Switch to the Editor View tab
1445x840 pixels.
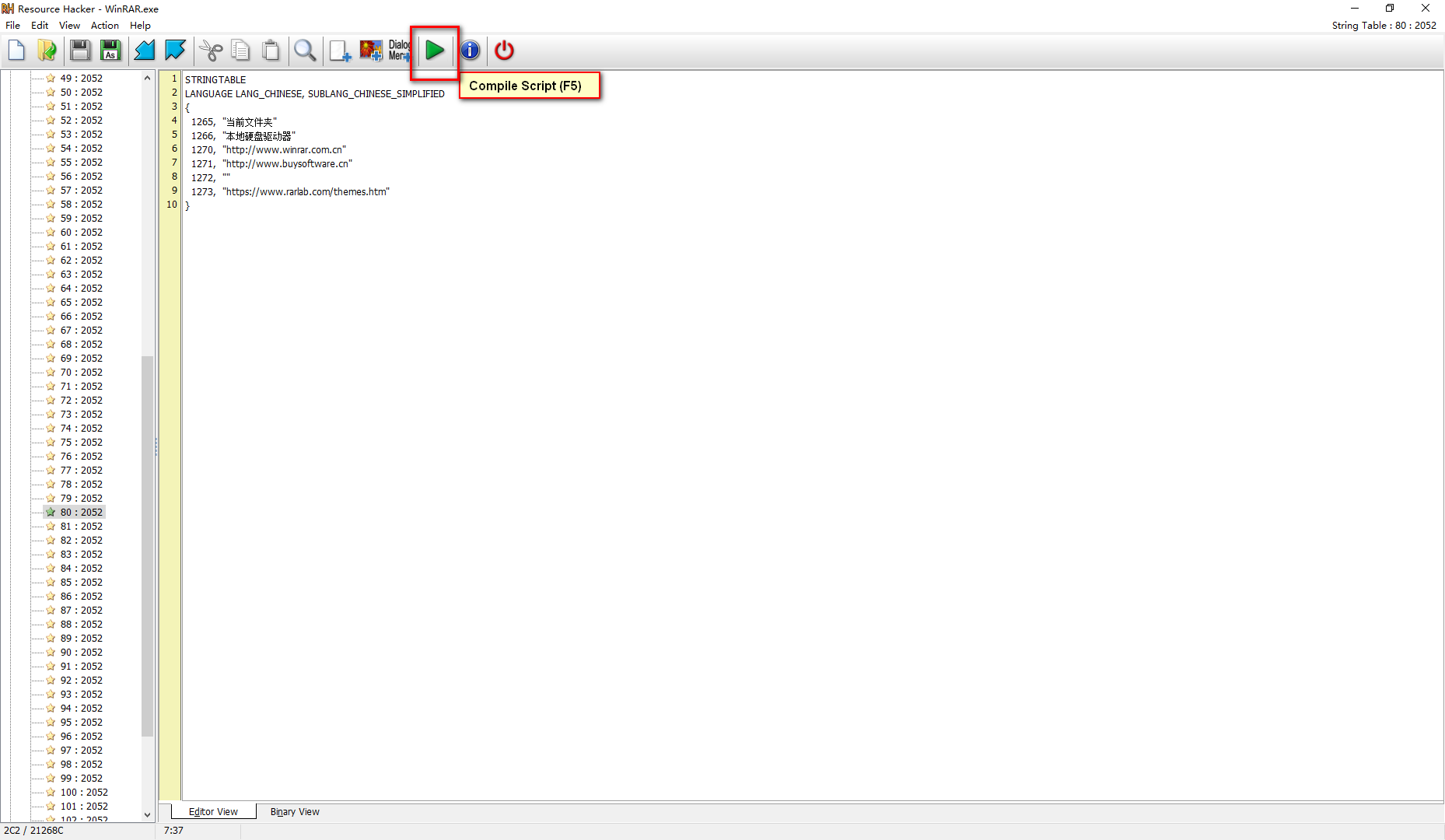(213, 812)
